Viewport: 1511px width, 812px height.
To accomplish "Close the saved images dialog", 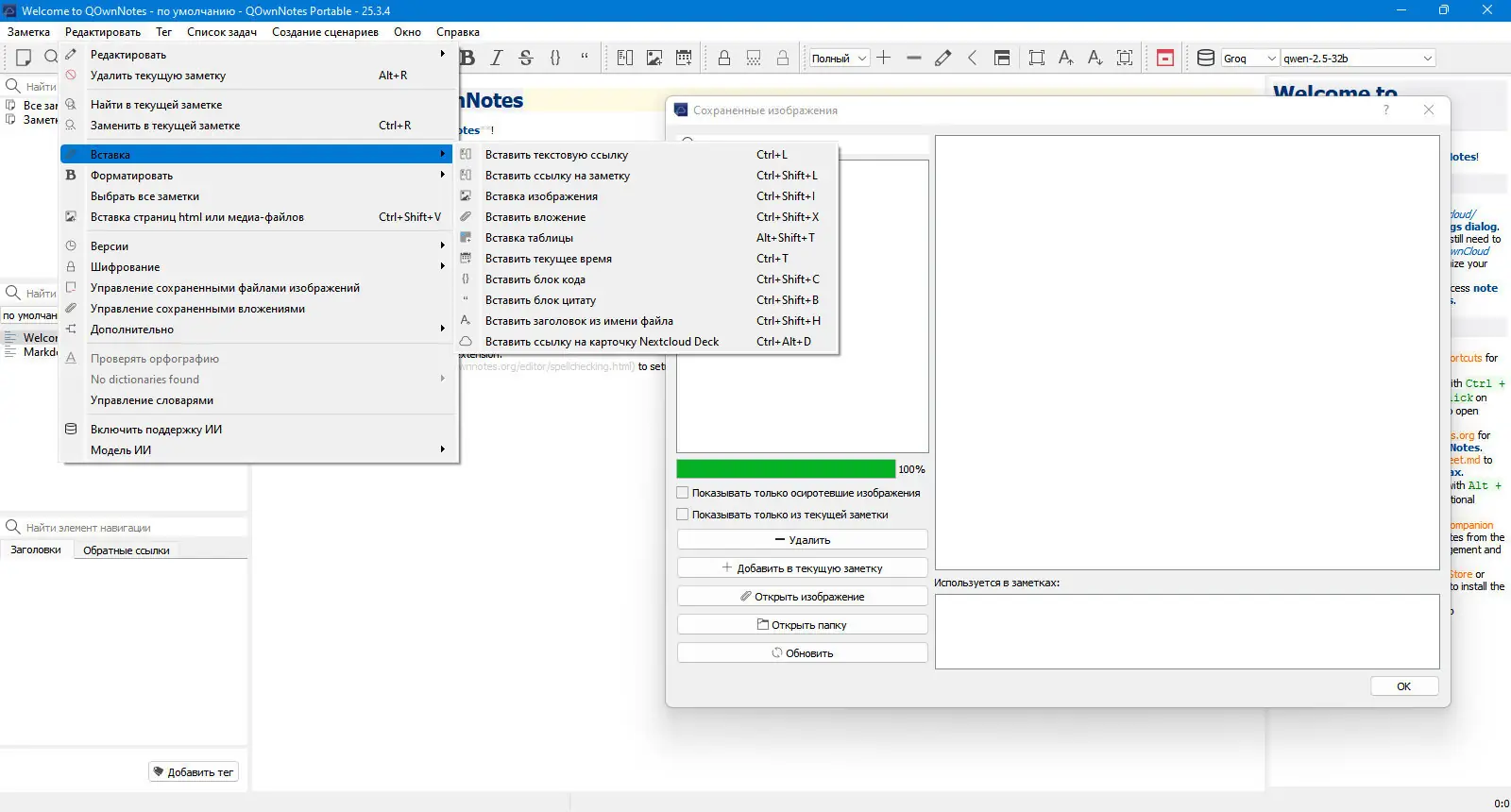I will coord(1429,110).
